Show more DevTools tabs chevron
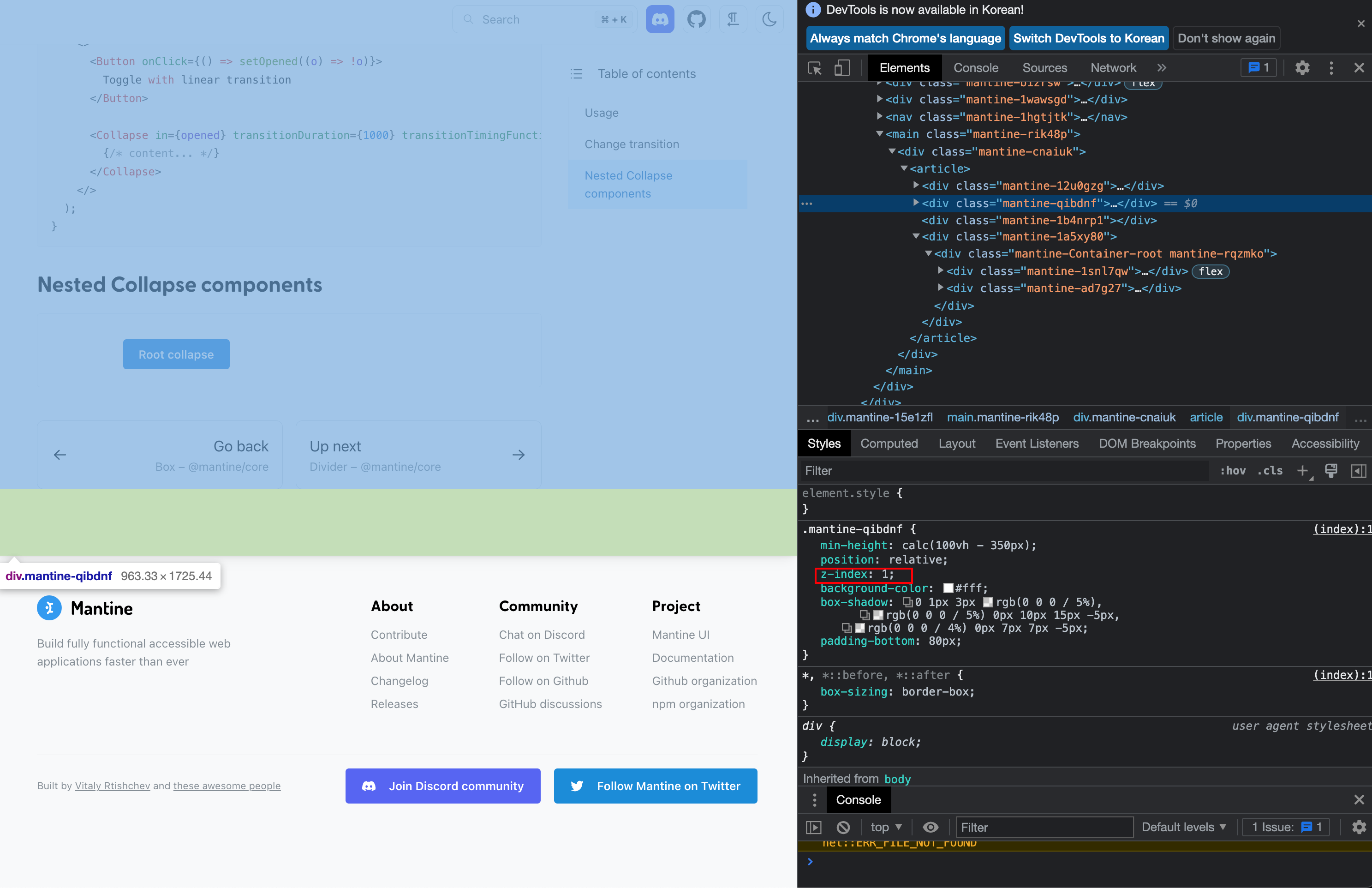 [x=1162, y=68]
